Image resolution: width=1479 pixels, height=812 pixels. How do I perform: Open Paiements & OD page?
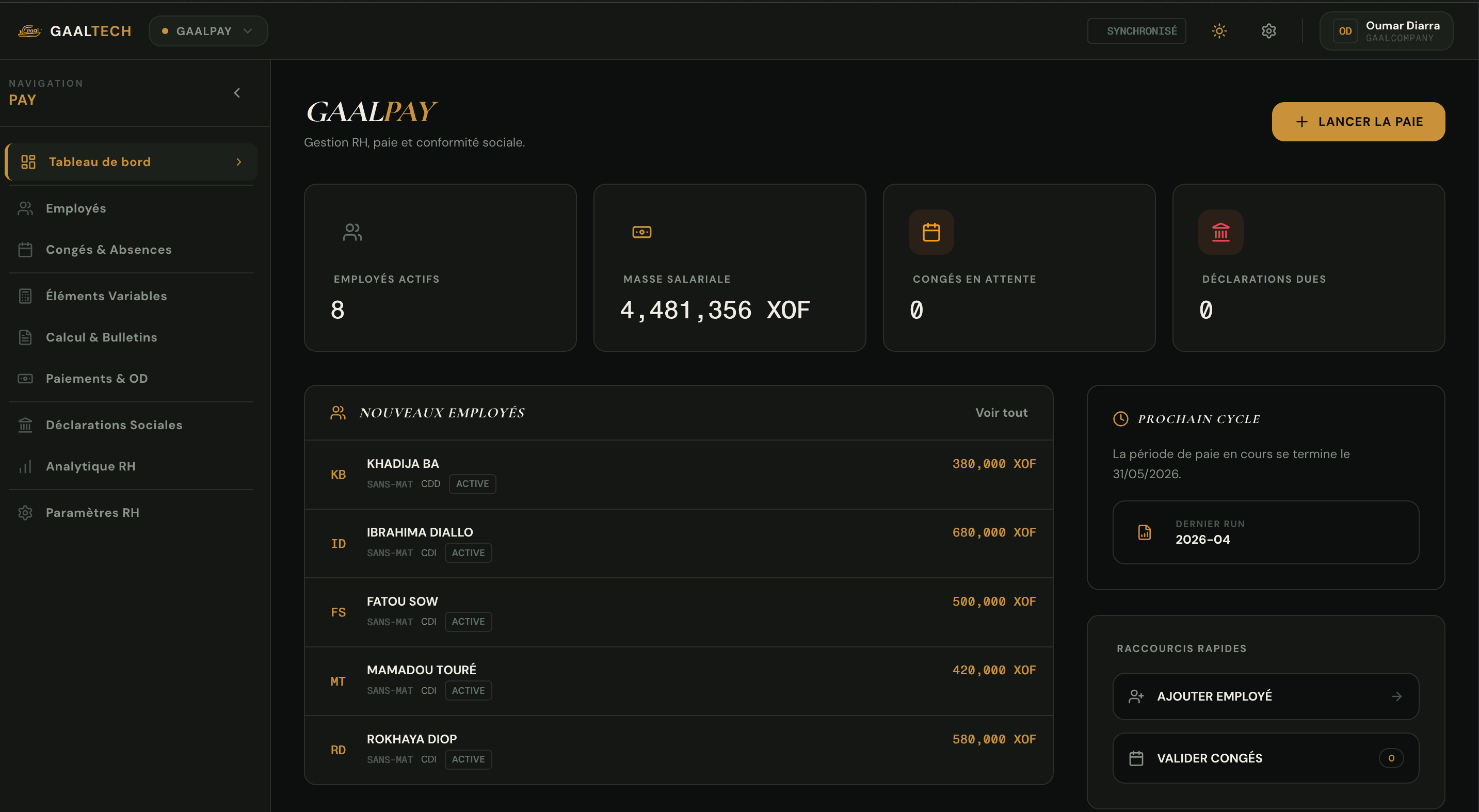[131, 379]
